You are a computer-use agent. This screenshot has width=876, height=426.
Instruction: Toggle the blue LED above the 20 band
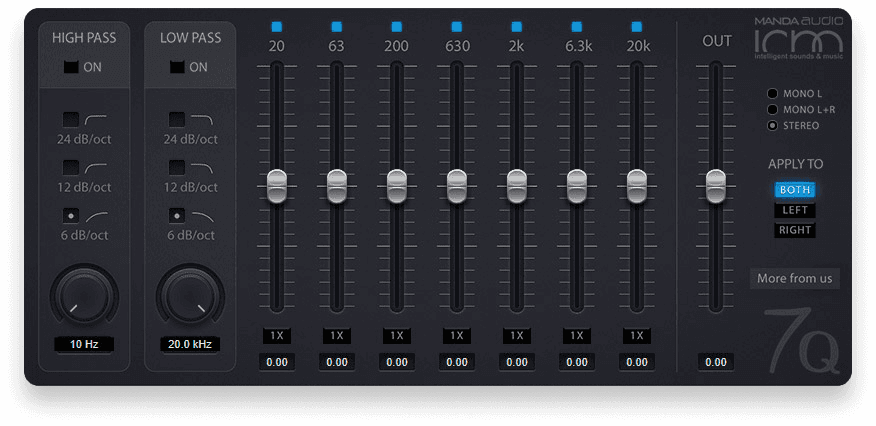(277, 25)
